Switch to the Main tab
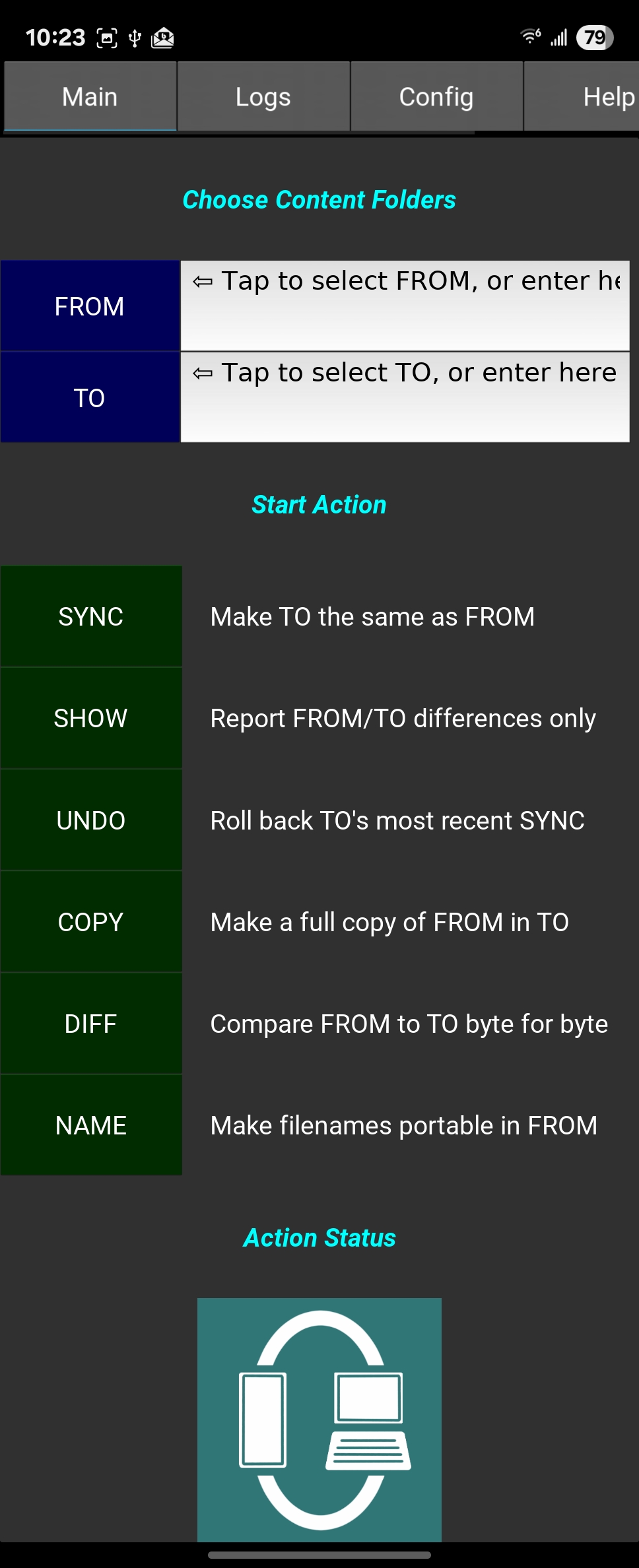Image resolution: width=639 pixels, height=1568 pixels. coord(90,97)
